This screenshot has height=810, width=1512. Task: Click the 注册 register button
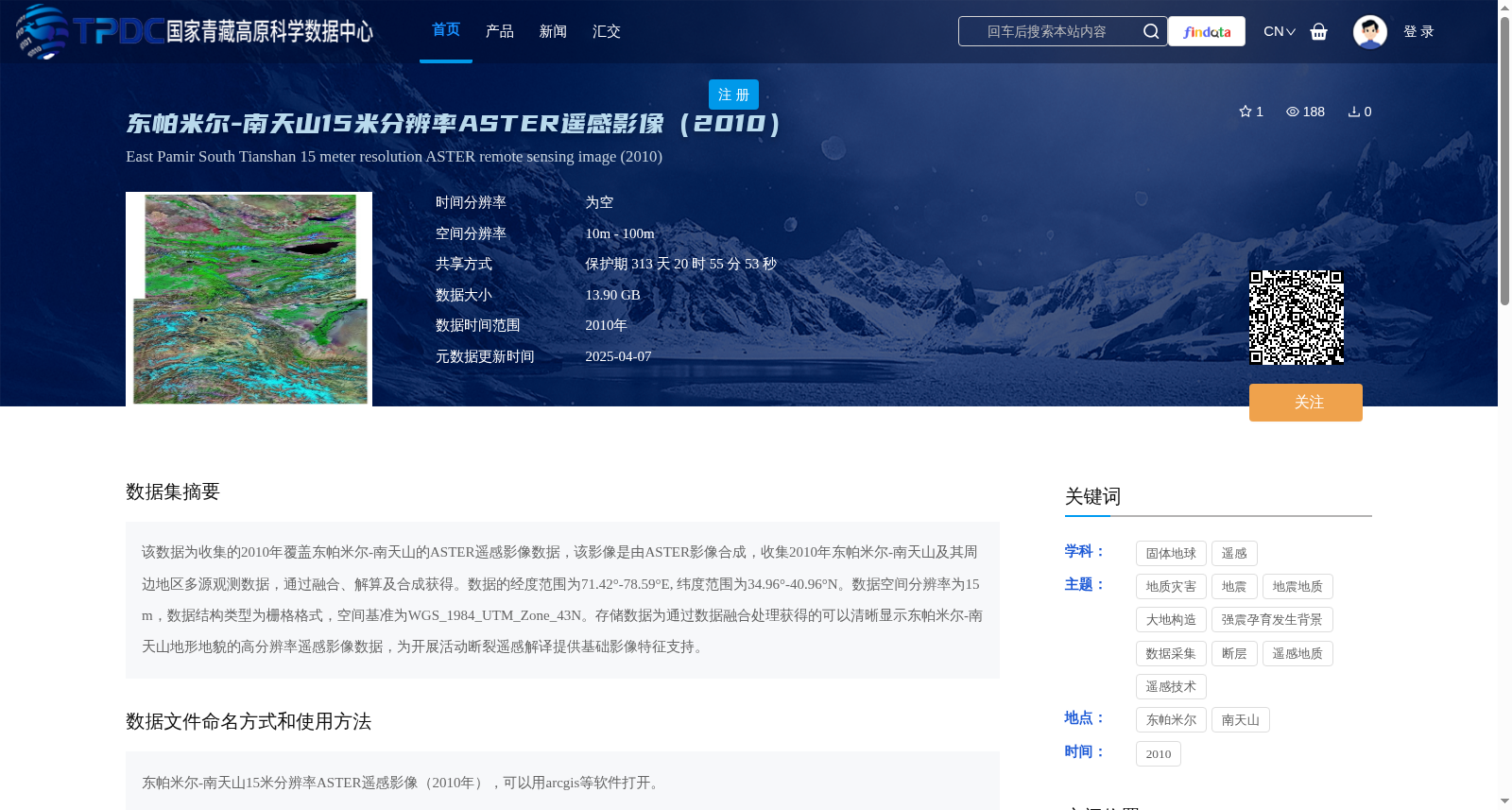click(x=733, y=95)
